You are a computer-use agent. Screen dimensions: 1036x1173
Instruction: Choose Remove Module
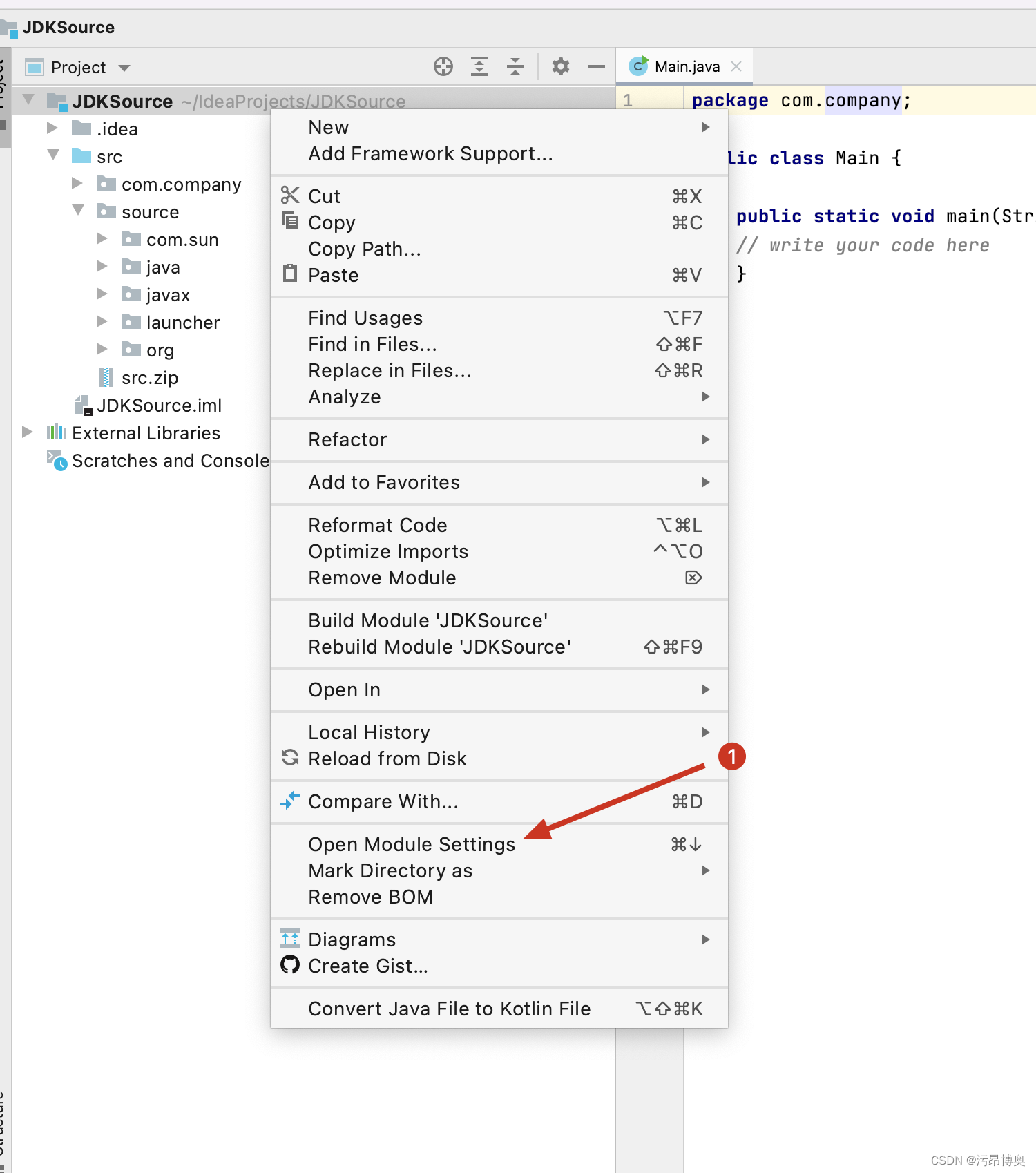click(x=499, y=578)
